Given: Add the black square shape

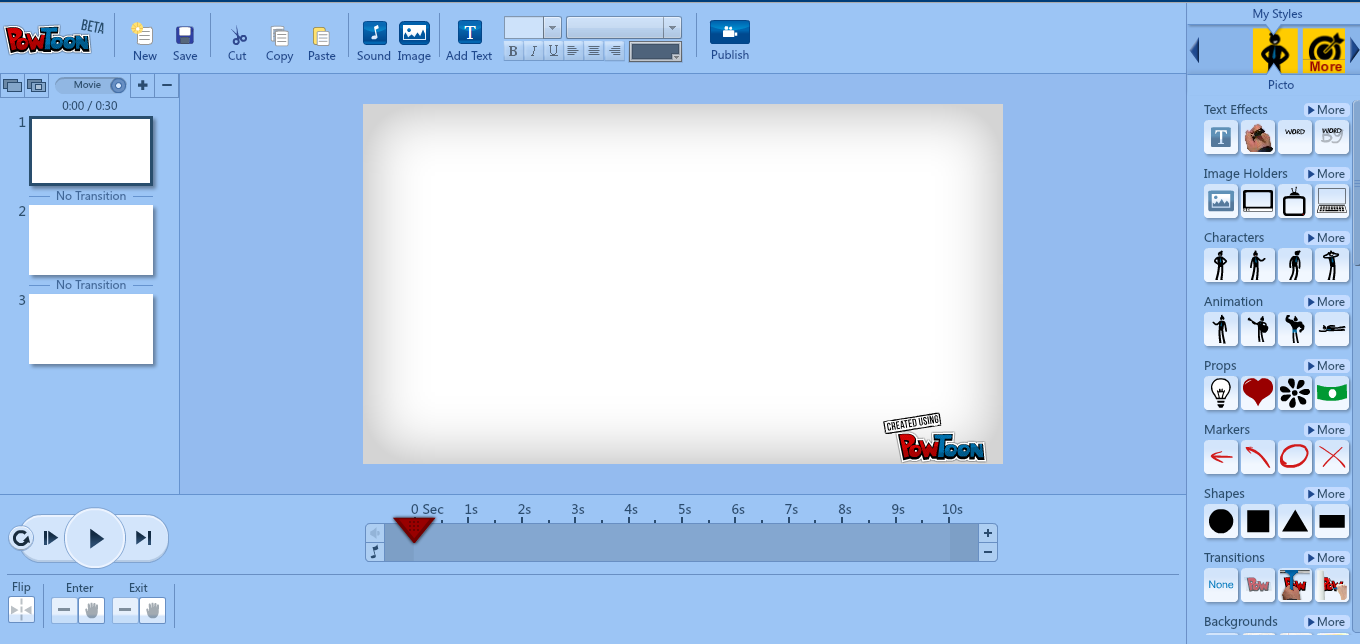Looking at the screenshot, I should pos(1258,522).
